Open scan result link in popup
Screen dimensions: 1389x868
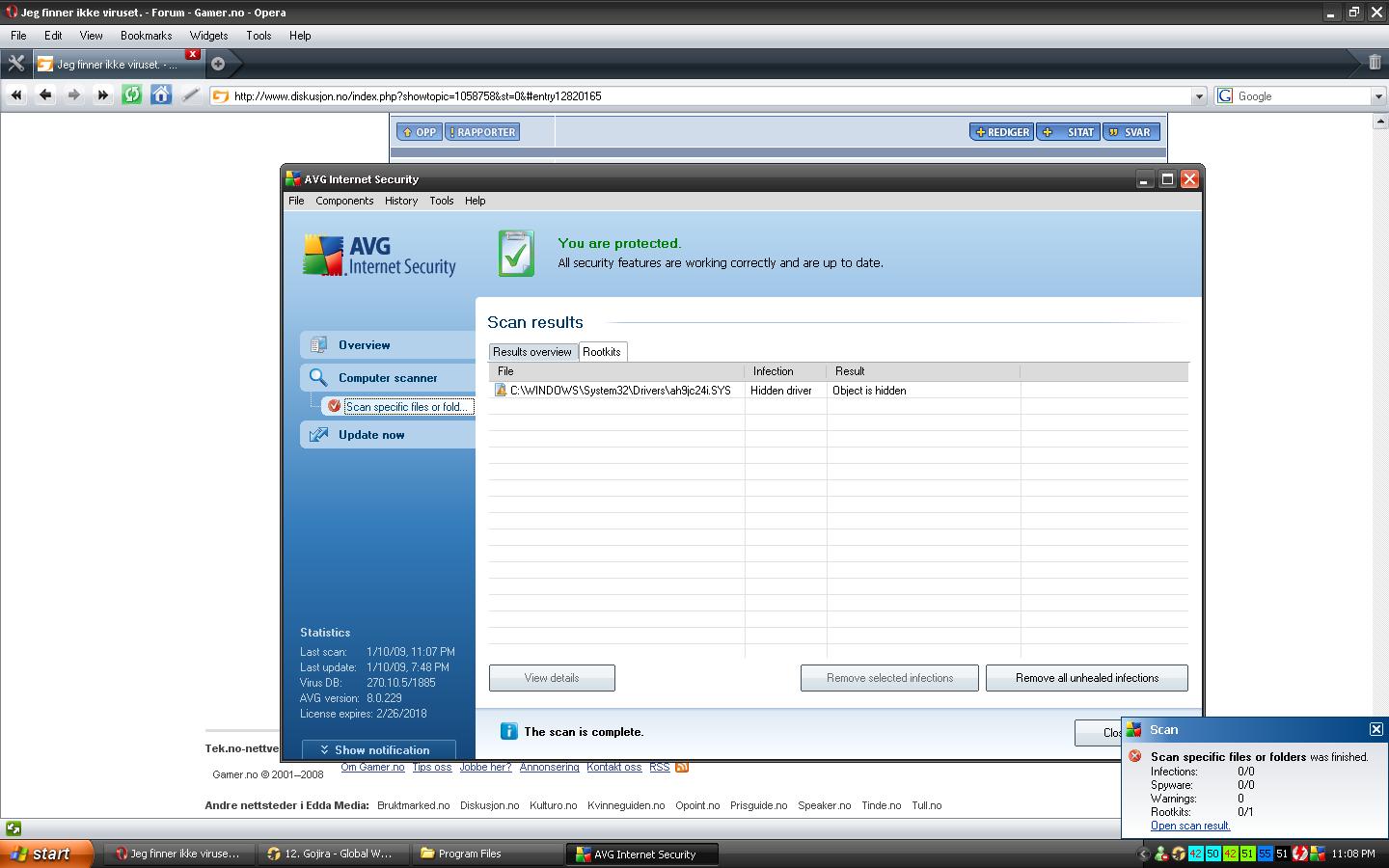1190,826
